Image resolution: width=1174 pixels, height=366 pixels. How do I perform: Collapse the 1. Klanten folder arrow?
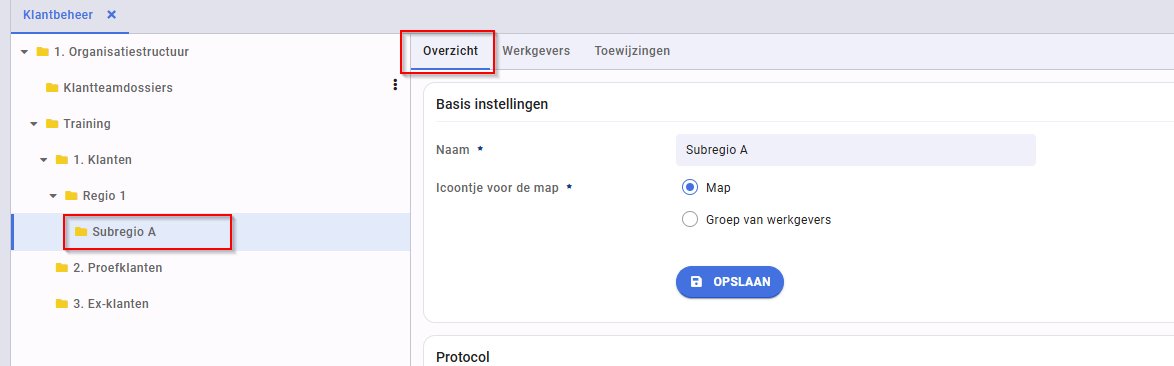pyautogui.click(x=43, y=160)
